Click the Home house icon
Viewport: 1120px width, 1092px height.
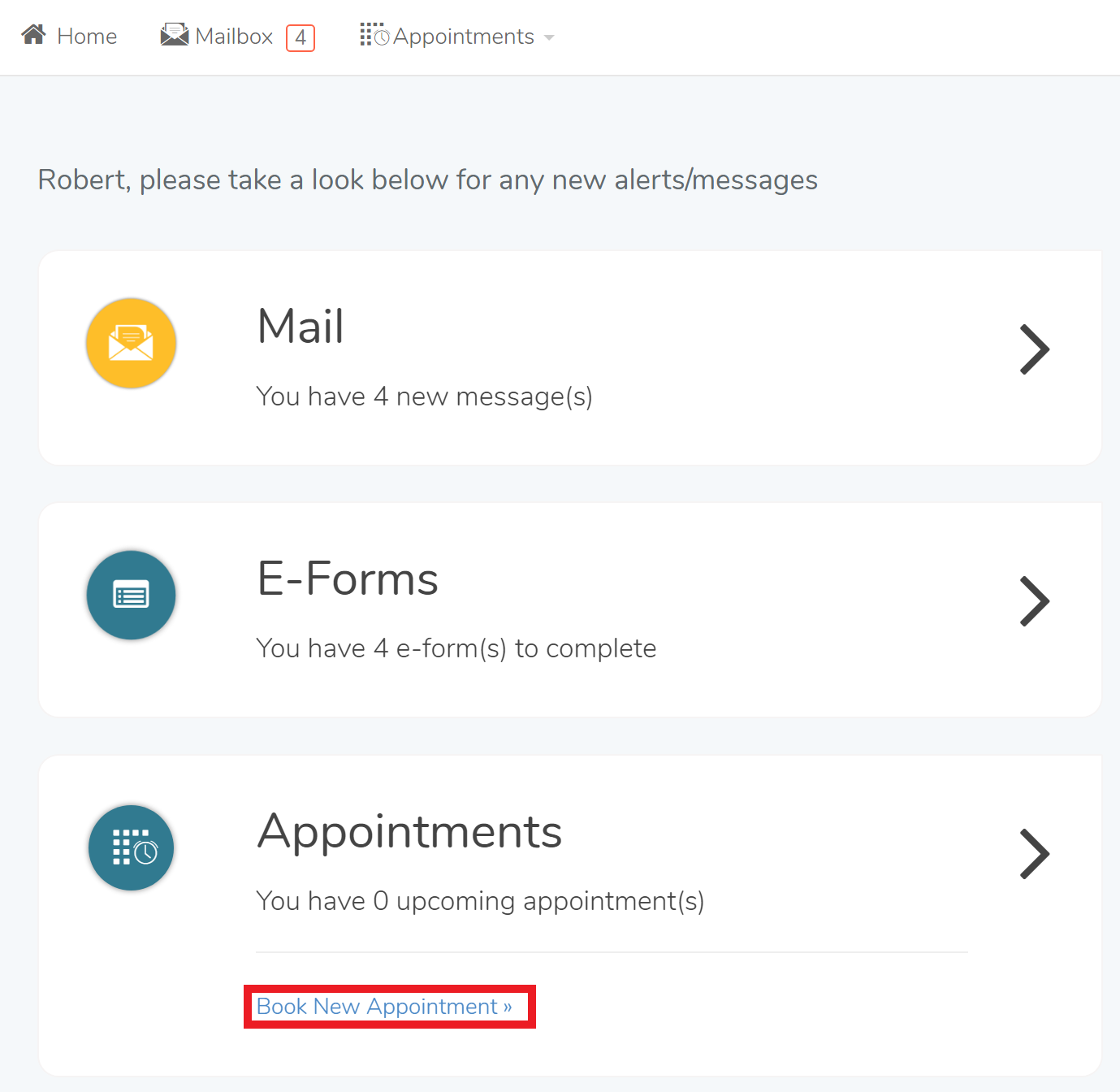33,35
